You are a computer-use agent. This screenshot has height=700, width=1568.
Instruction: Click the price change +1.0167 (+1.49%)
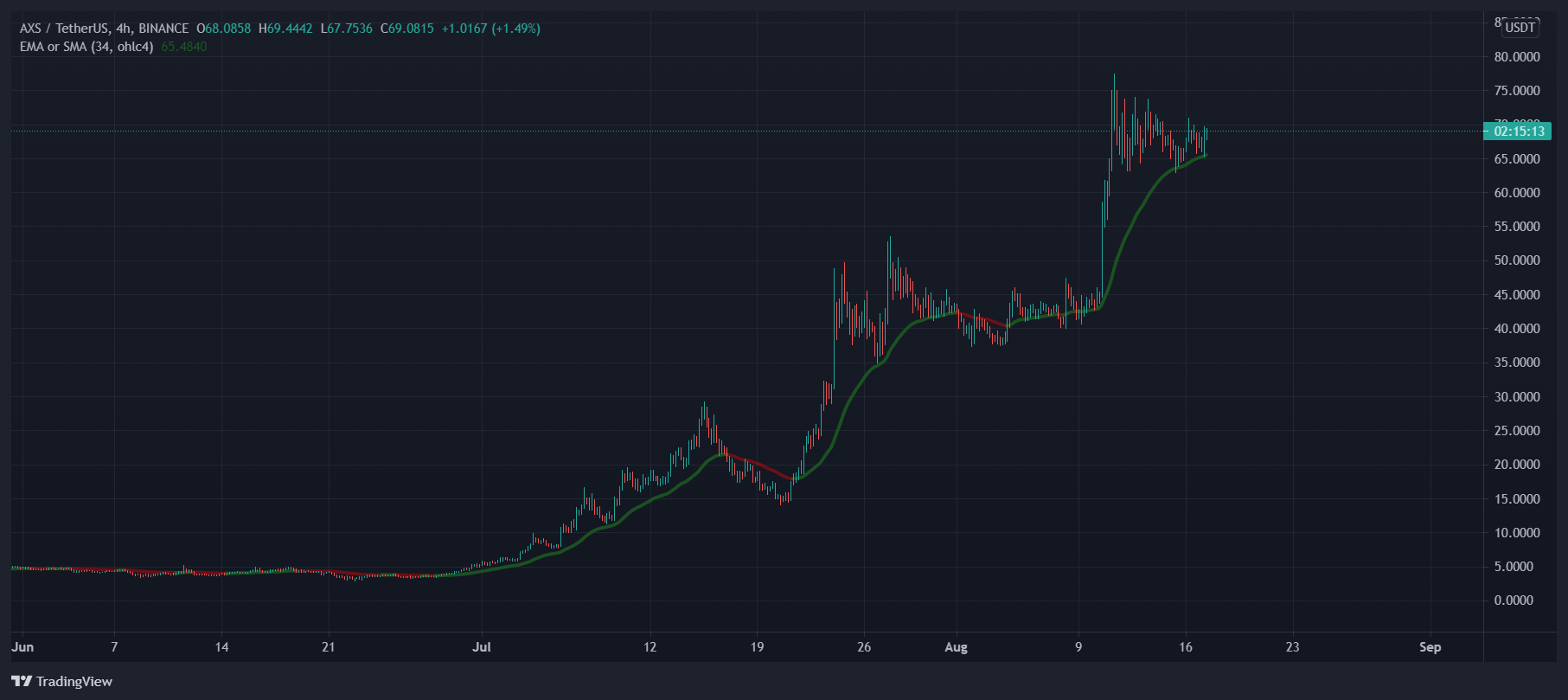pyautogui.click(x=491, y=29)
